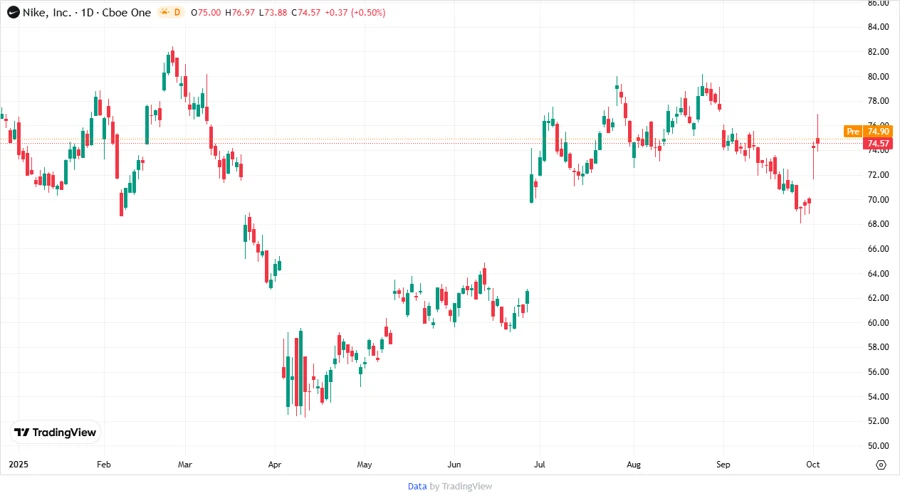This screenshot has height=498, width=900.
Task: Click the red 74.57 last price label
Action: coord(878,144)
